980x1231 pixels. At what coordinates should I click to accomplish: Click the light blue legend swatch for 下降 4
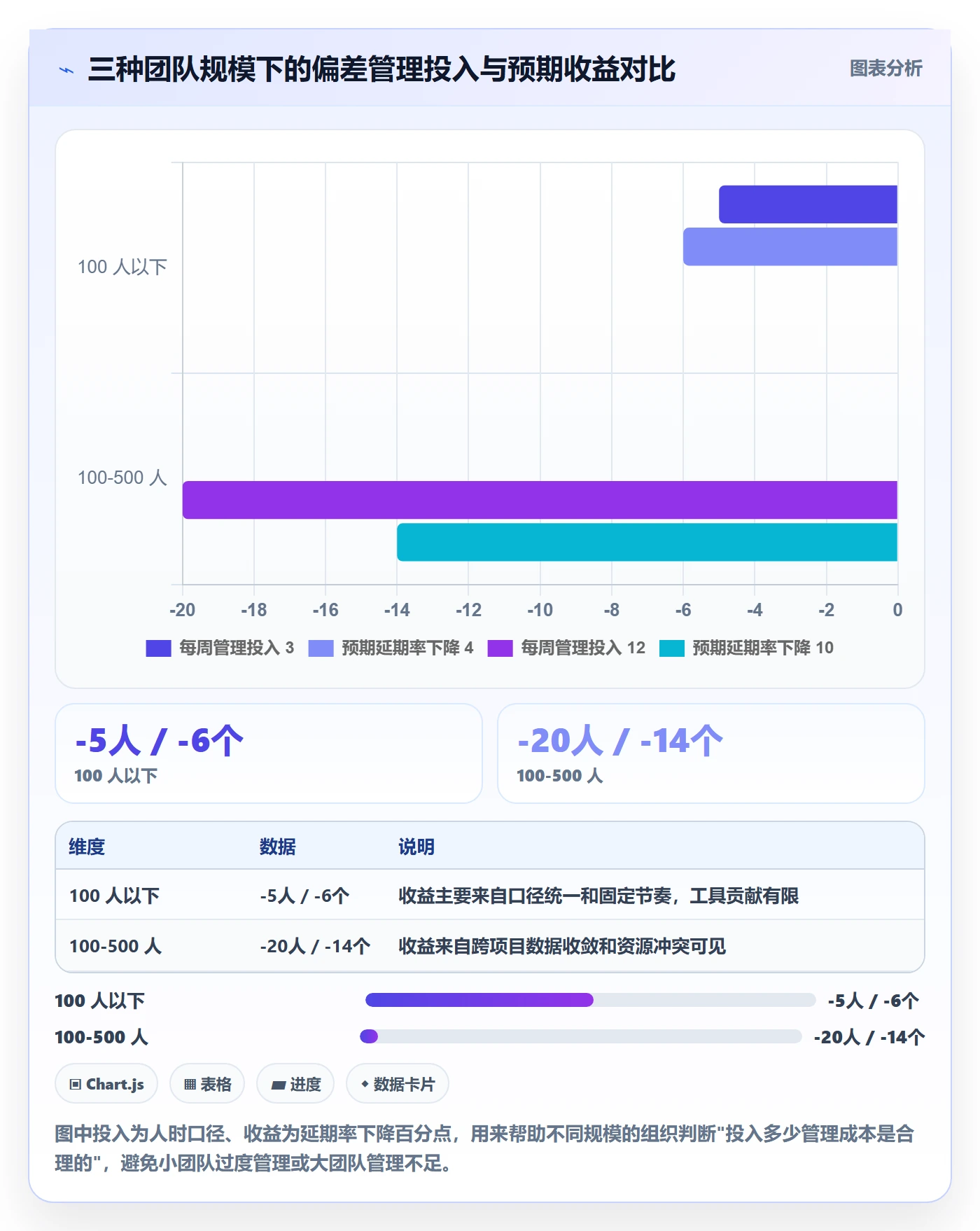[321, 648]
